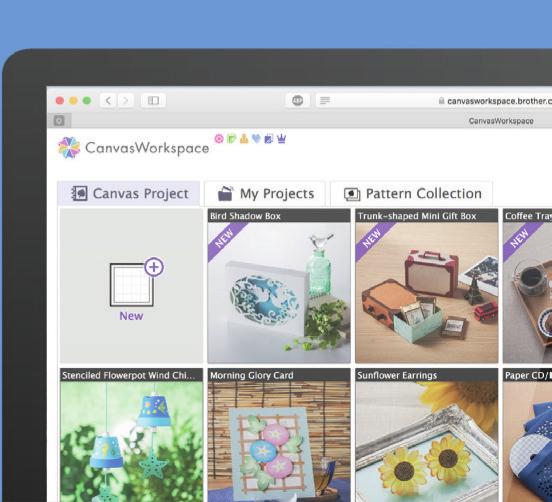Open the Canvas Project tab
The height and width of the screenshot is (502, 552).
tap(129, 193)
